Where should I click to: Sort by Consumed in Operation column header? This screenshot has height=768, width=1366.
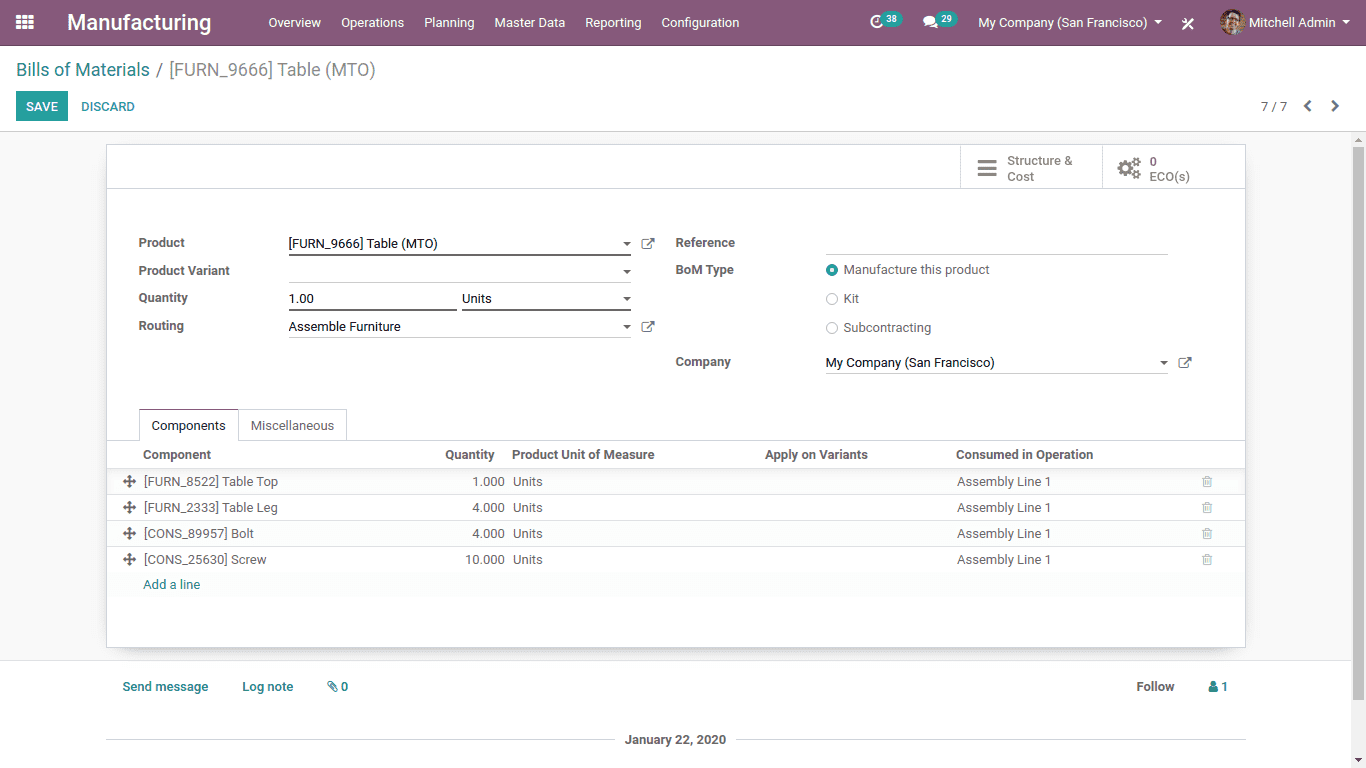click(x=1024, y=454)
